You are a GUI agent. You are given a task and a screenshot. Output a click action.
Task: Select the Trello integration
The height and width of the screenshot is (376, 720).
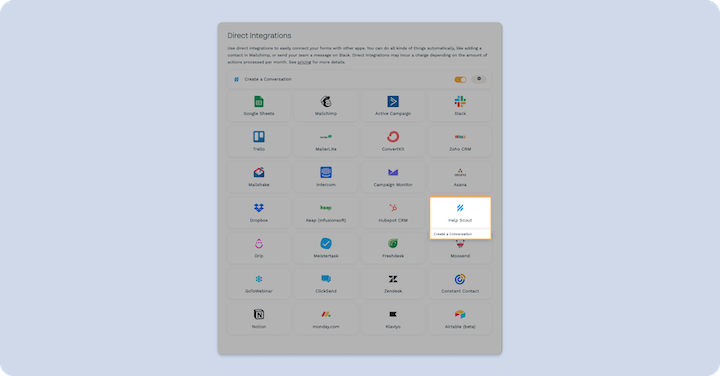point(259,141)
